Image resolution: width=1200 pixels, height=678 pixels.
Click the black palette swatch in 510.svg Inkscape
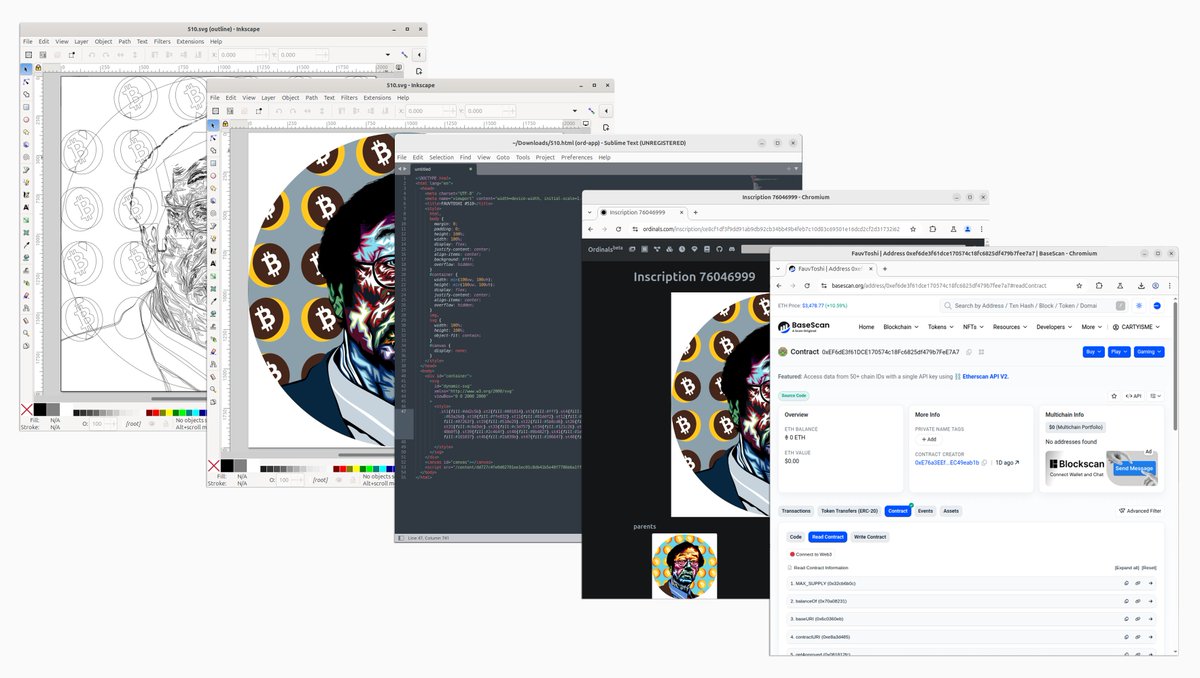[228, 465]
